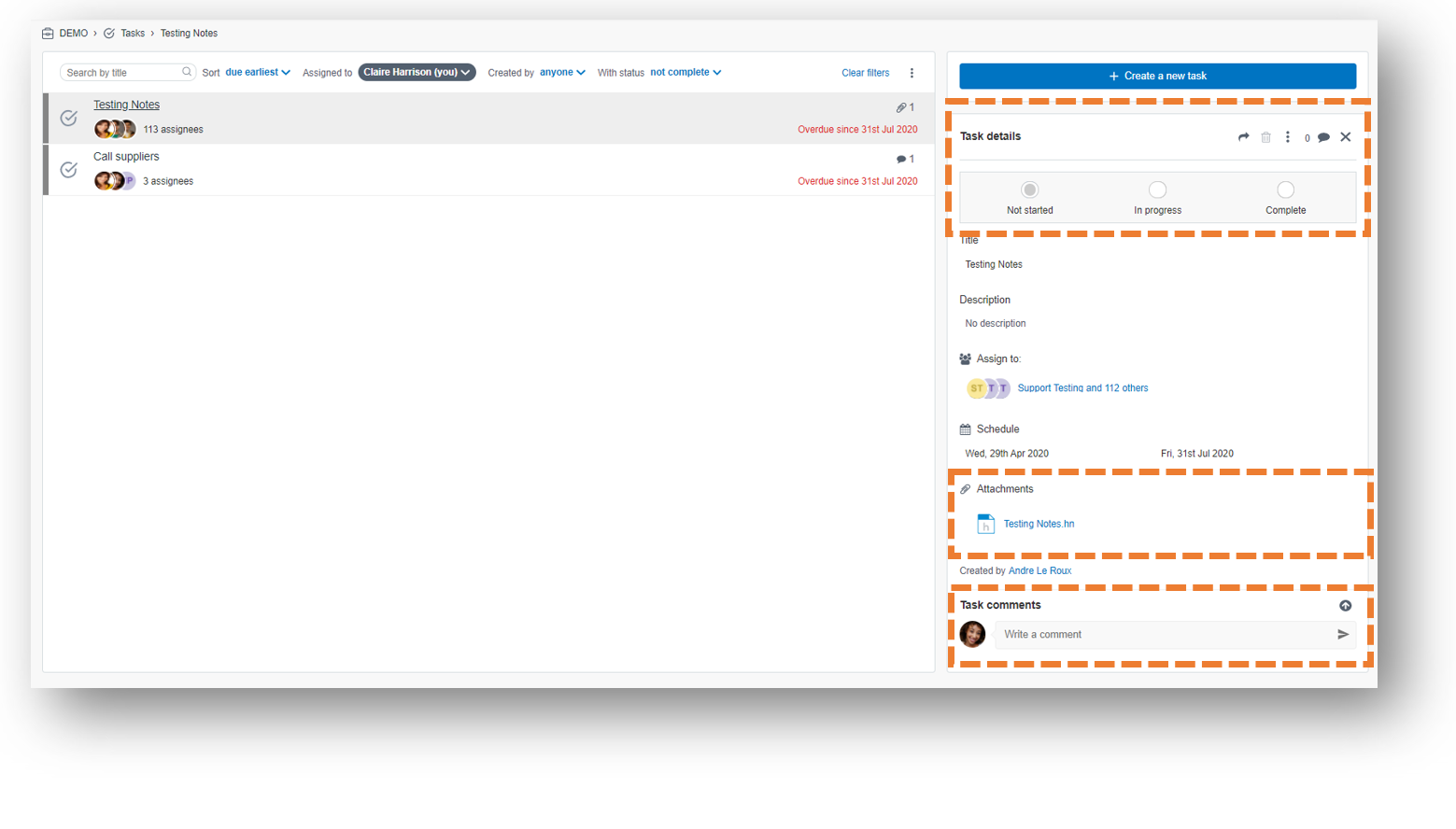Open the Sort due earliest dropdown

258,72
